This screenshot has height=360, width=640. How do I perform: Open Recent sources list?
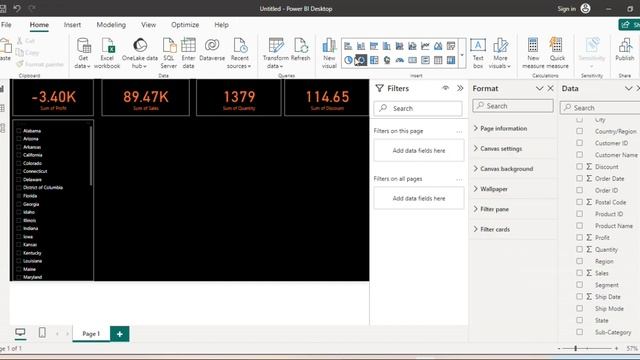(x=239, y=53)
